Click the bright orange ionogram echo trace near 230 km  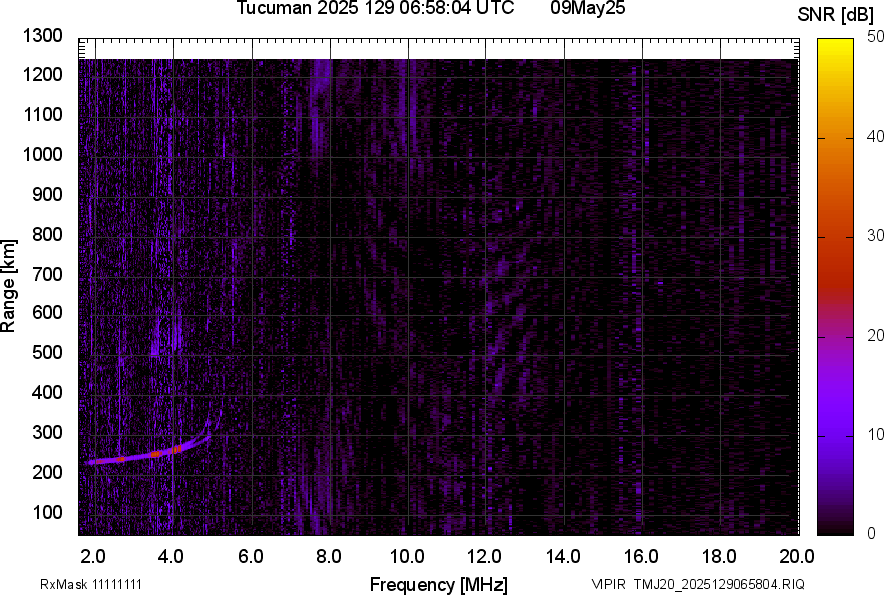click(148, 453)
